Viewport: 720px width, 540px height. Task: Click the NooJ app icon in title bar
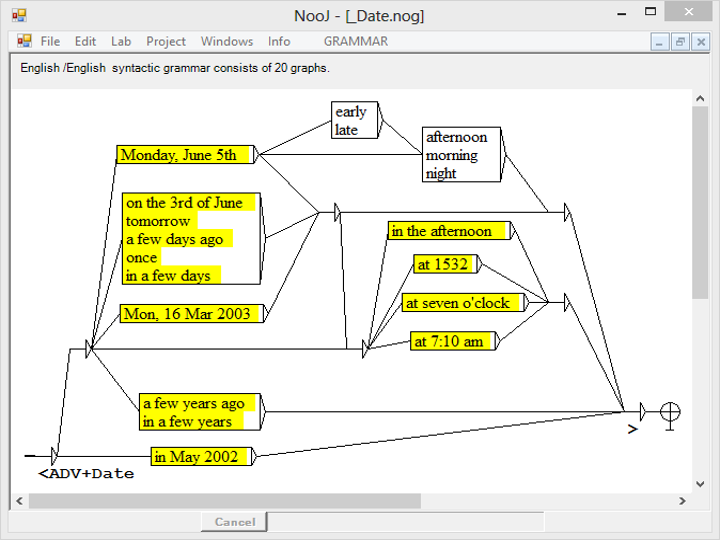coord(19,15)
